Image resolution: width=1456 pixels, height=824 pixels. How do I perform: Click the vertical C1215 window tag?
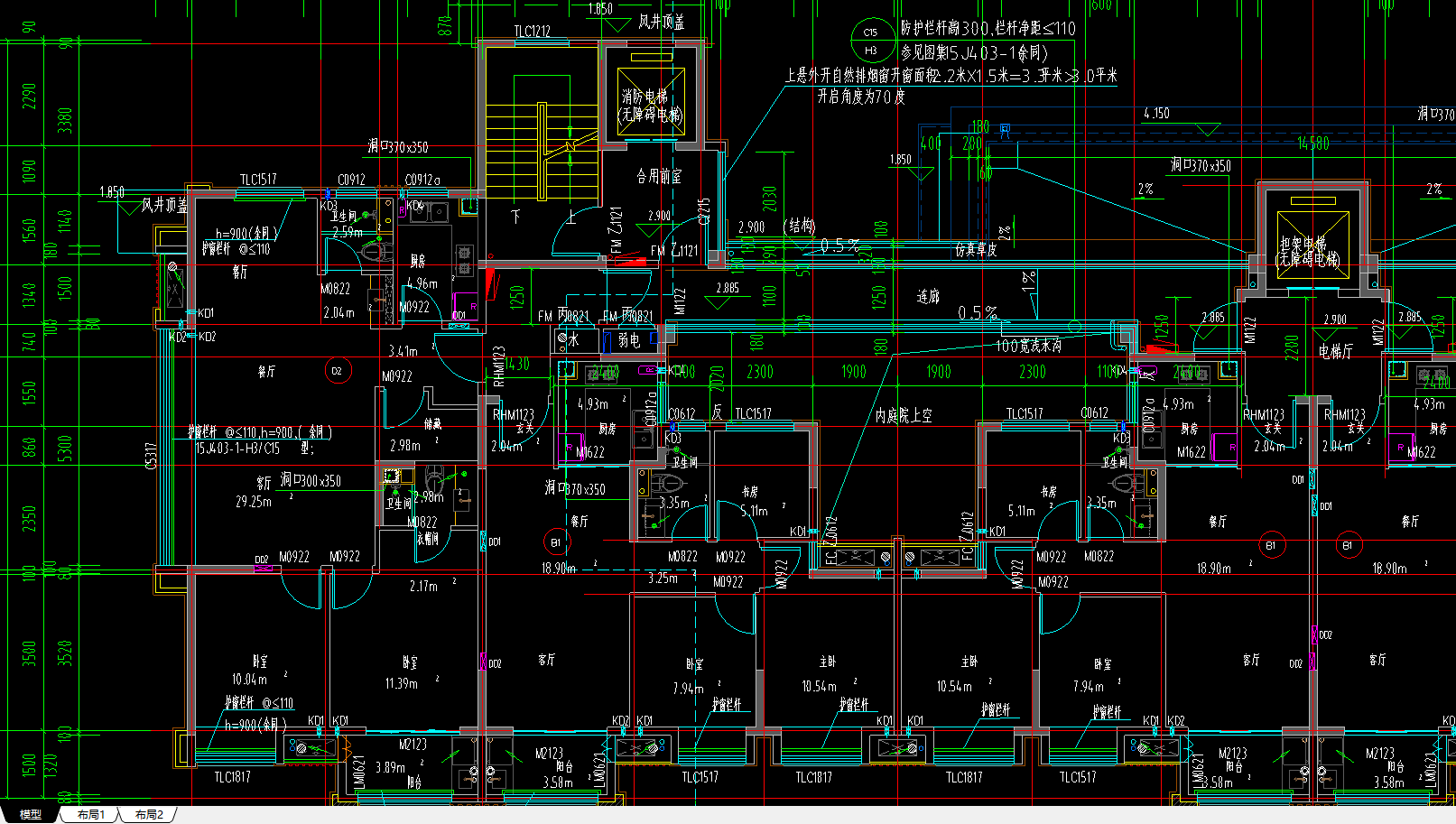click(704, 212)
